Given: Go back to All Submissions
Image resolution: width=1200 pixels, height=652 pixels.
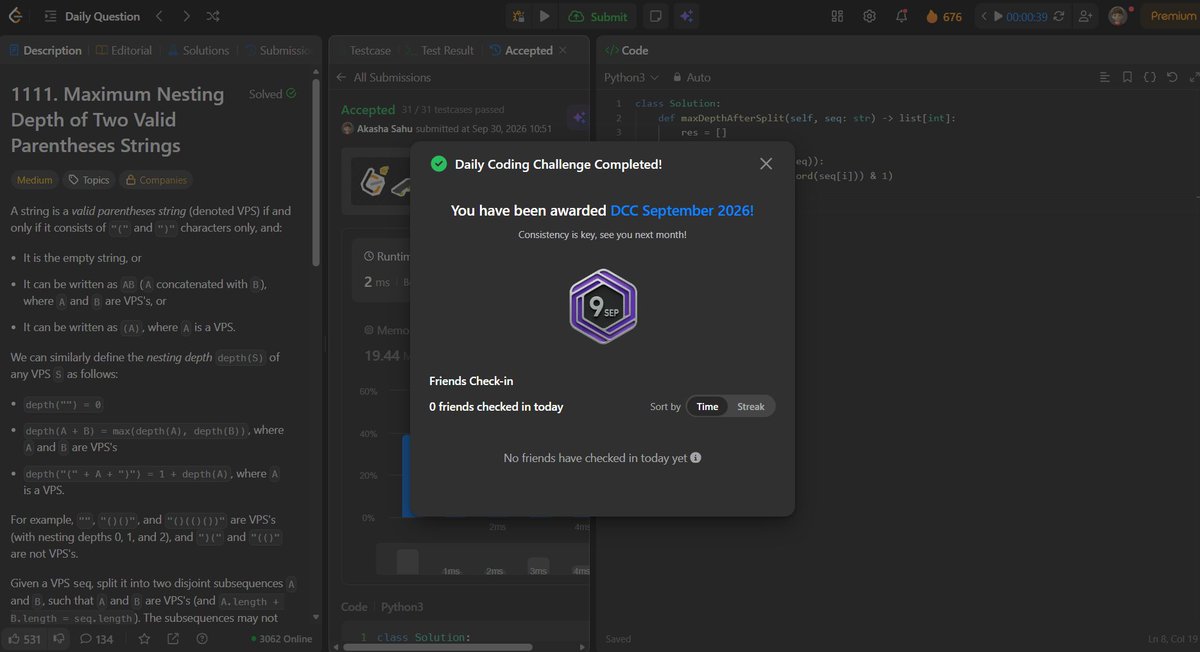Looking at the screenshot, I should [x=384, y=77].
